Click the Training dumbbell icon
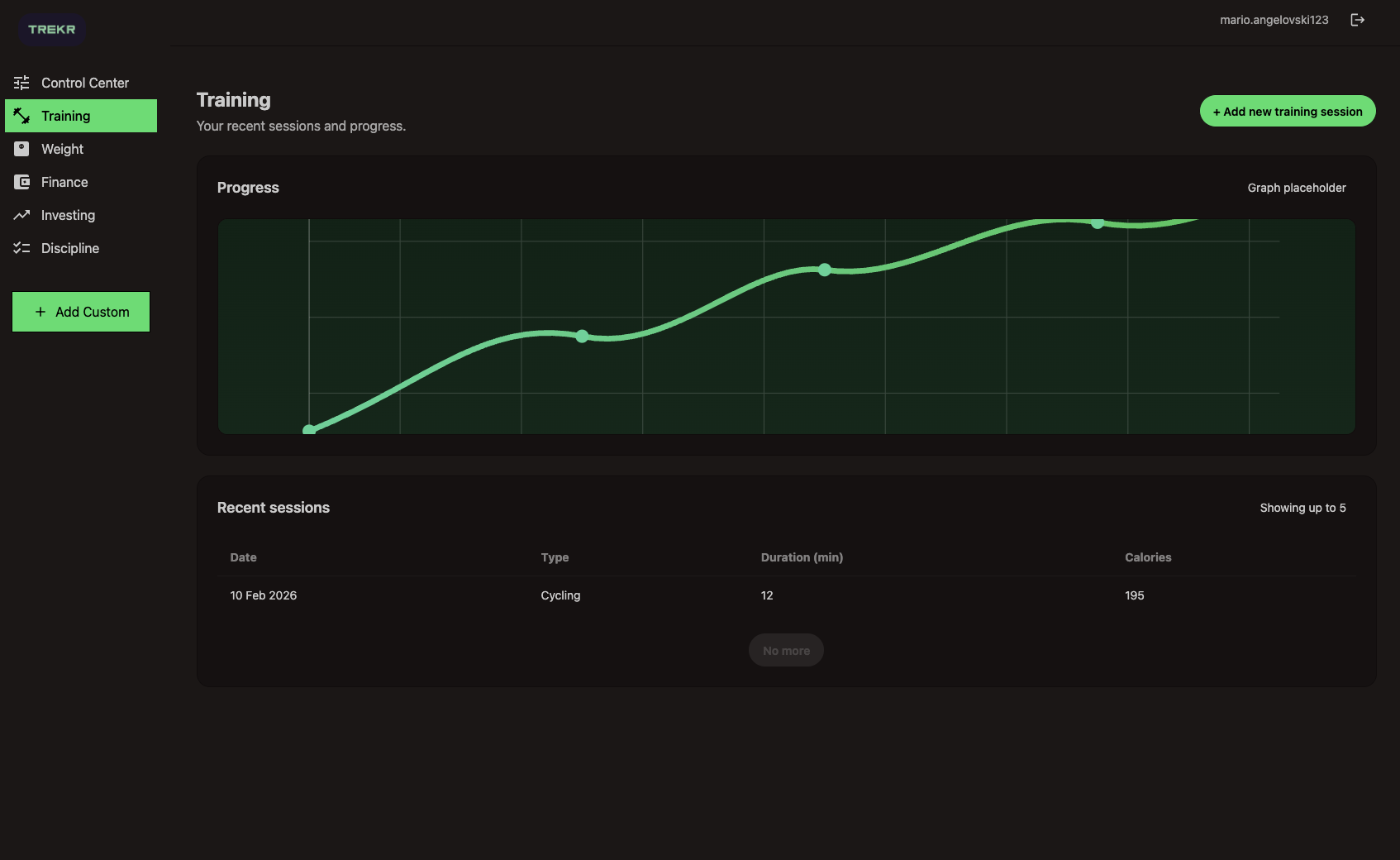 click(x=21, y=116)
